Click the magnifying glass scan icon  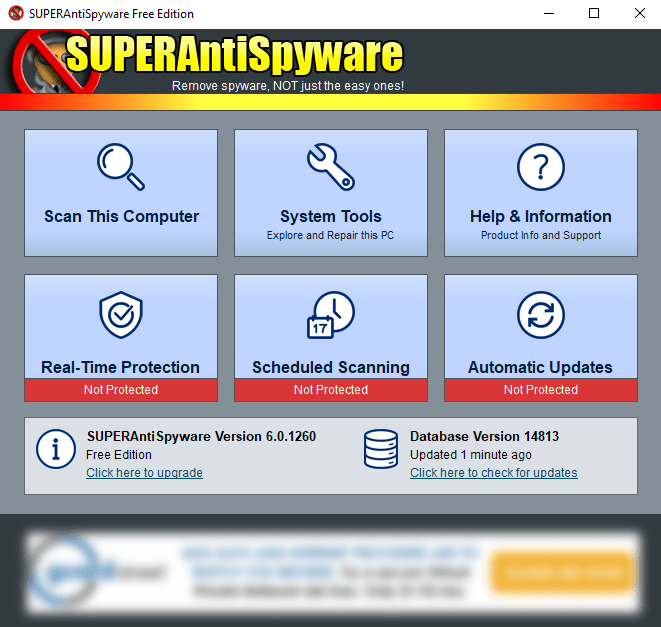121,167
